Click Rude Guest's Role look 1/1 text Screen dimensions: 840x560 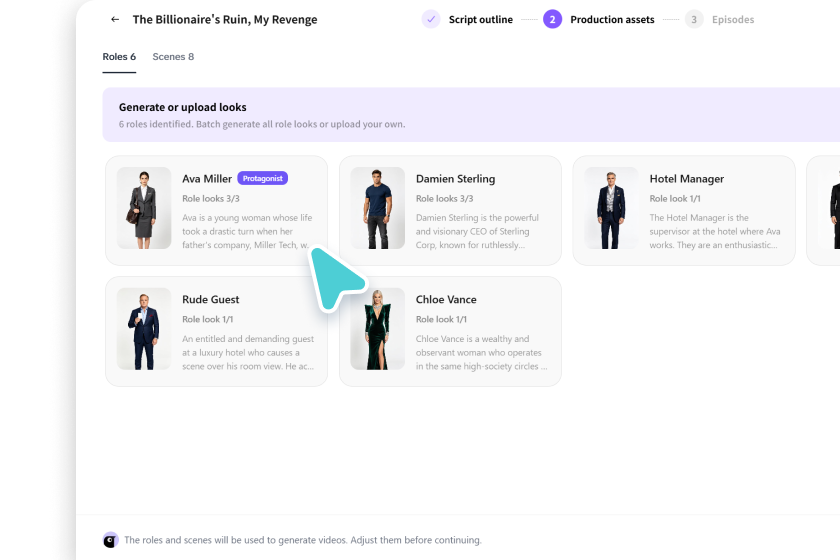click(x=208, y=319)
